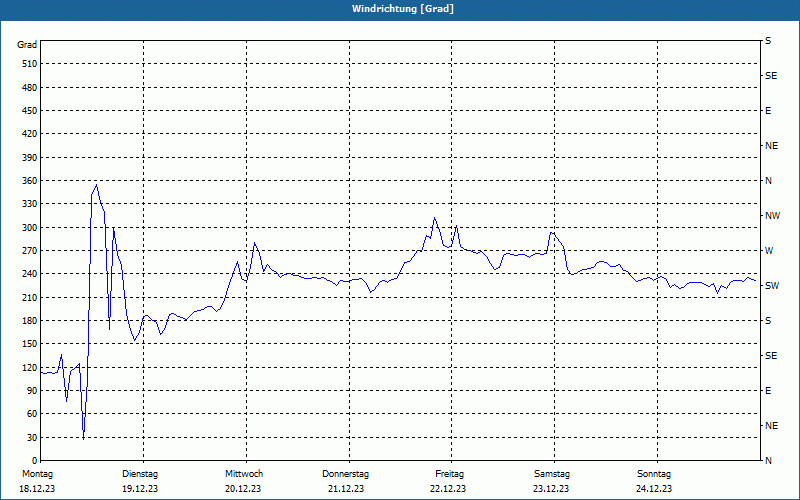Viewport: 800px width, 500px height.
Task: Click the '240' degree axis label
Action: click(30, 274)
